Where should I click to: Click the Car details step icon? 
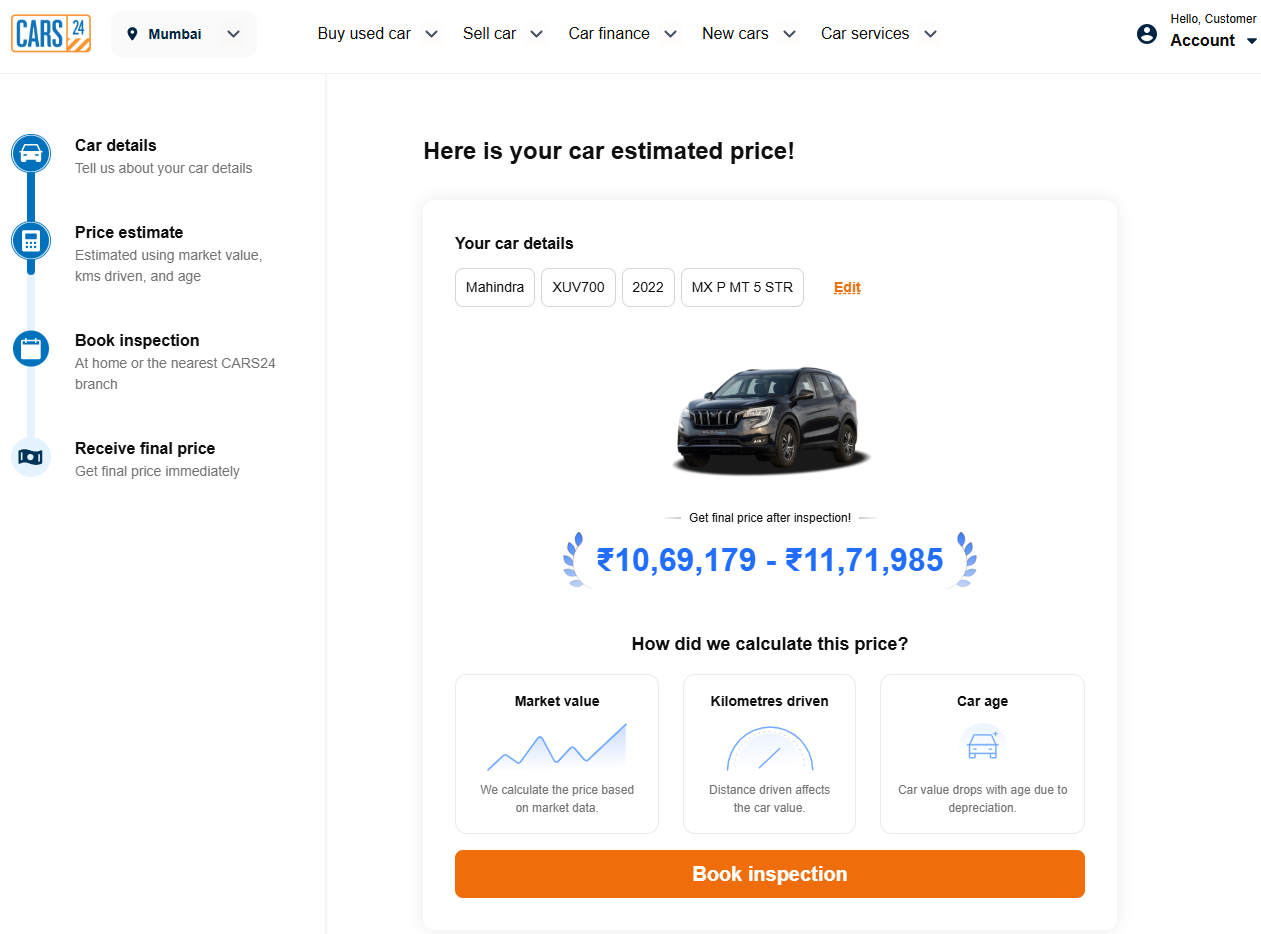31,154
